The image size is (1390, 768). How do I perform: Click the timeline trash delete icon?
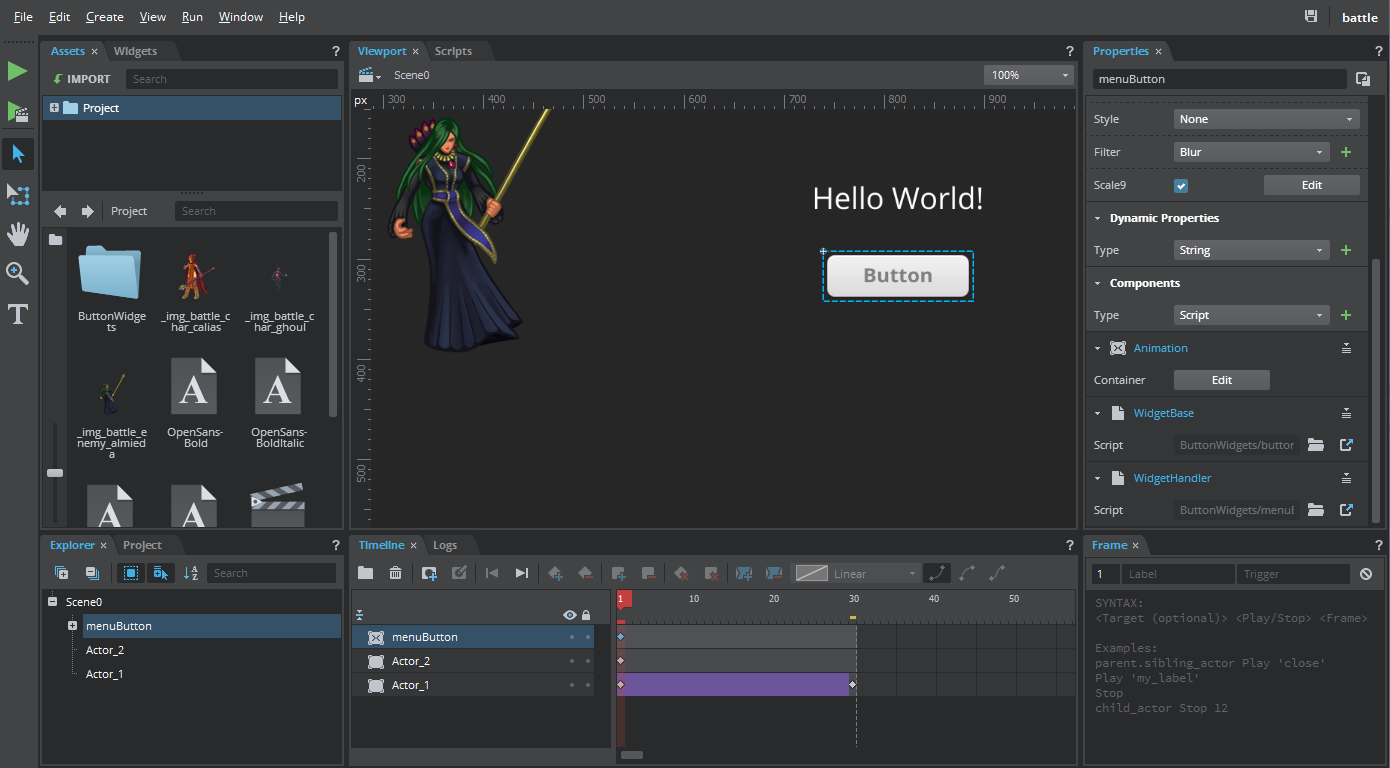[396, 573]
